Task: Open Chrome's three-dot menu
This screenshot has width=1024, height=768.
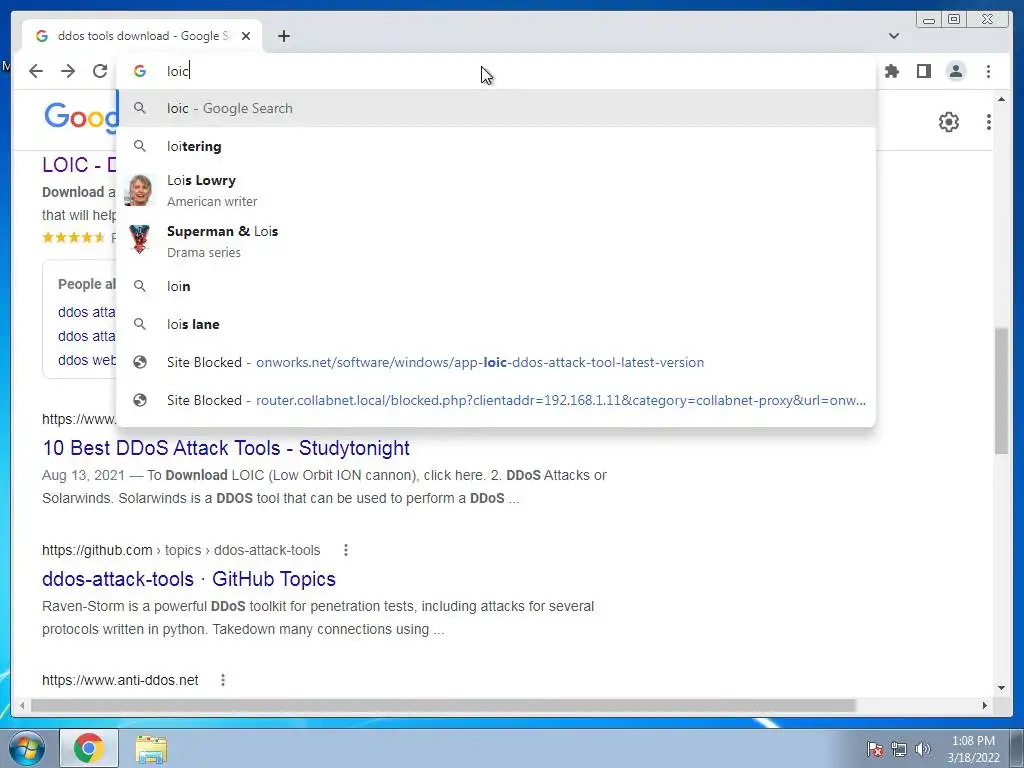Action: click(988, 71)
